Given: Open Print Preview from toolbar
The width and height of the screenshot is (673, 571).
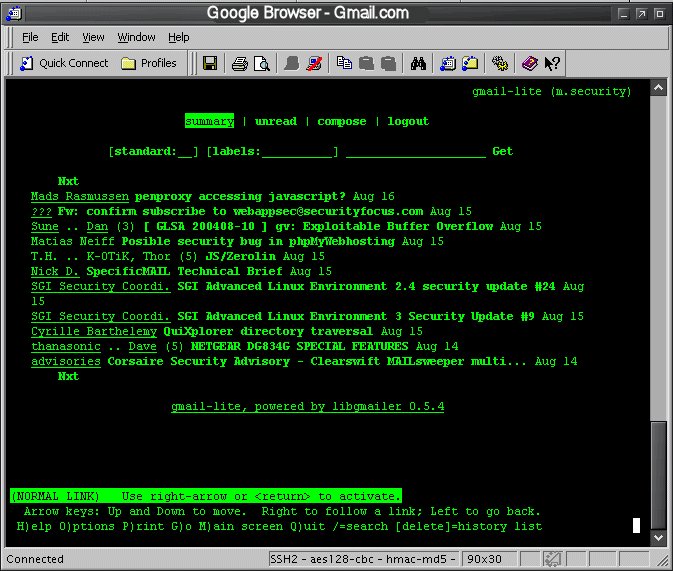Looking at the screenshot, I should click(261, 63).
